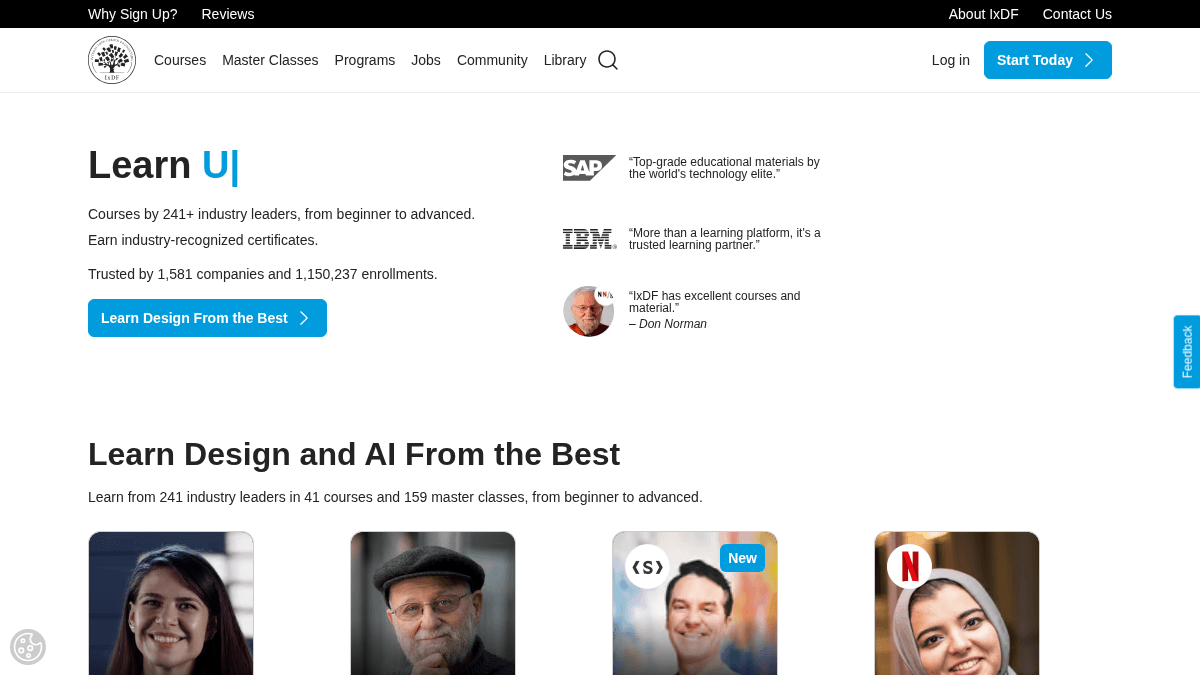Open the Library menu

(565, 60)
